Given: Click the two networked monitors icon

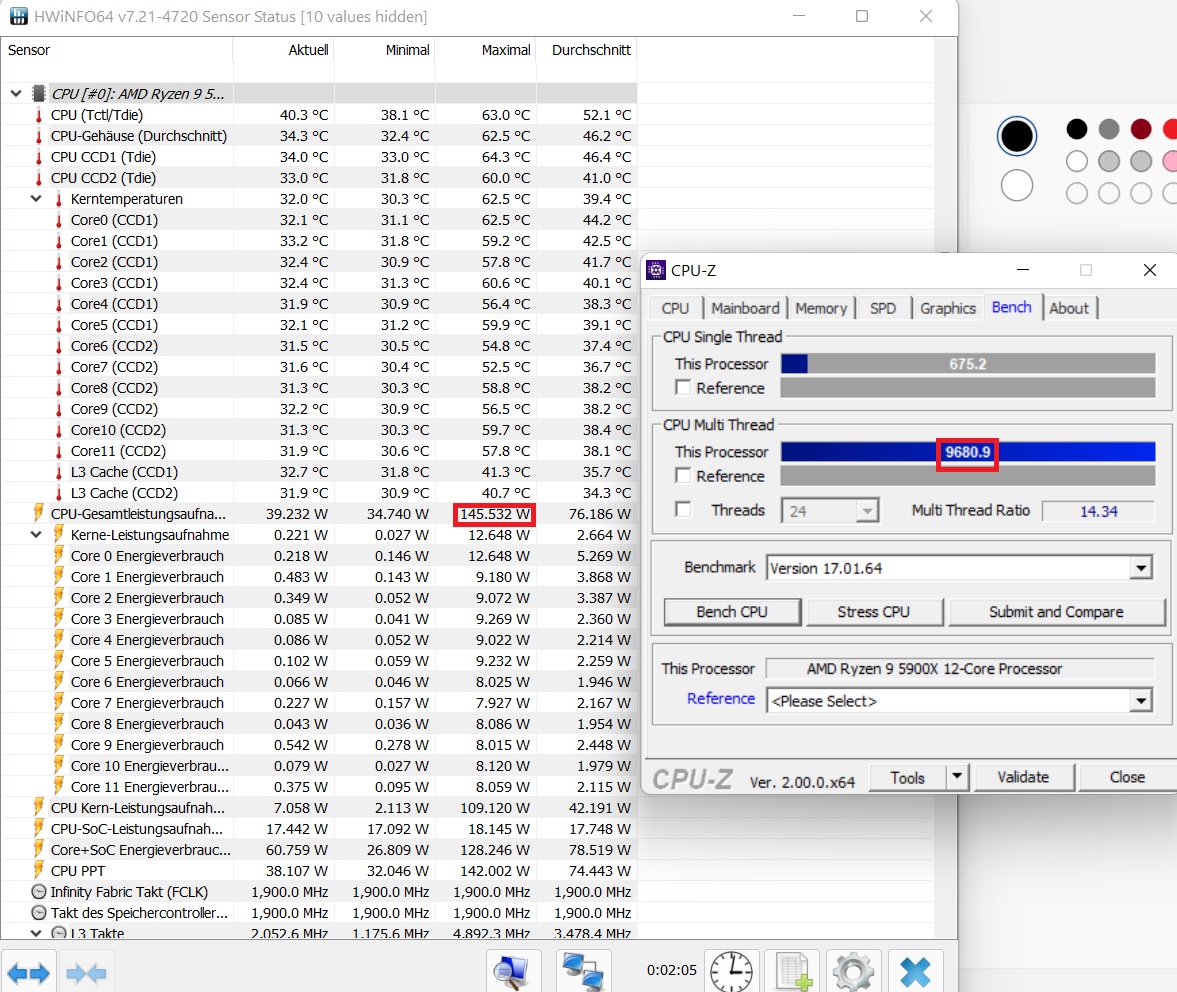Looking at the screenshot, I should click(x=583, y=971).
